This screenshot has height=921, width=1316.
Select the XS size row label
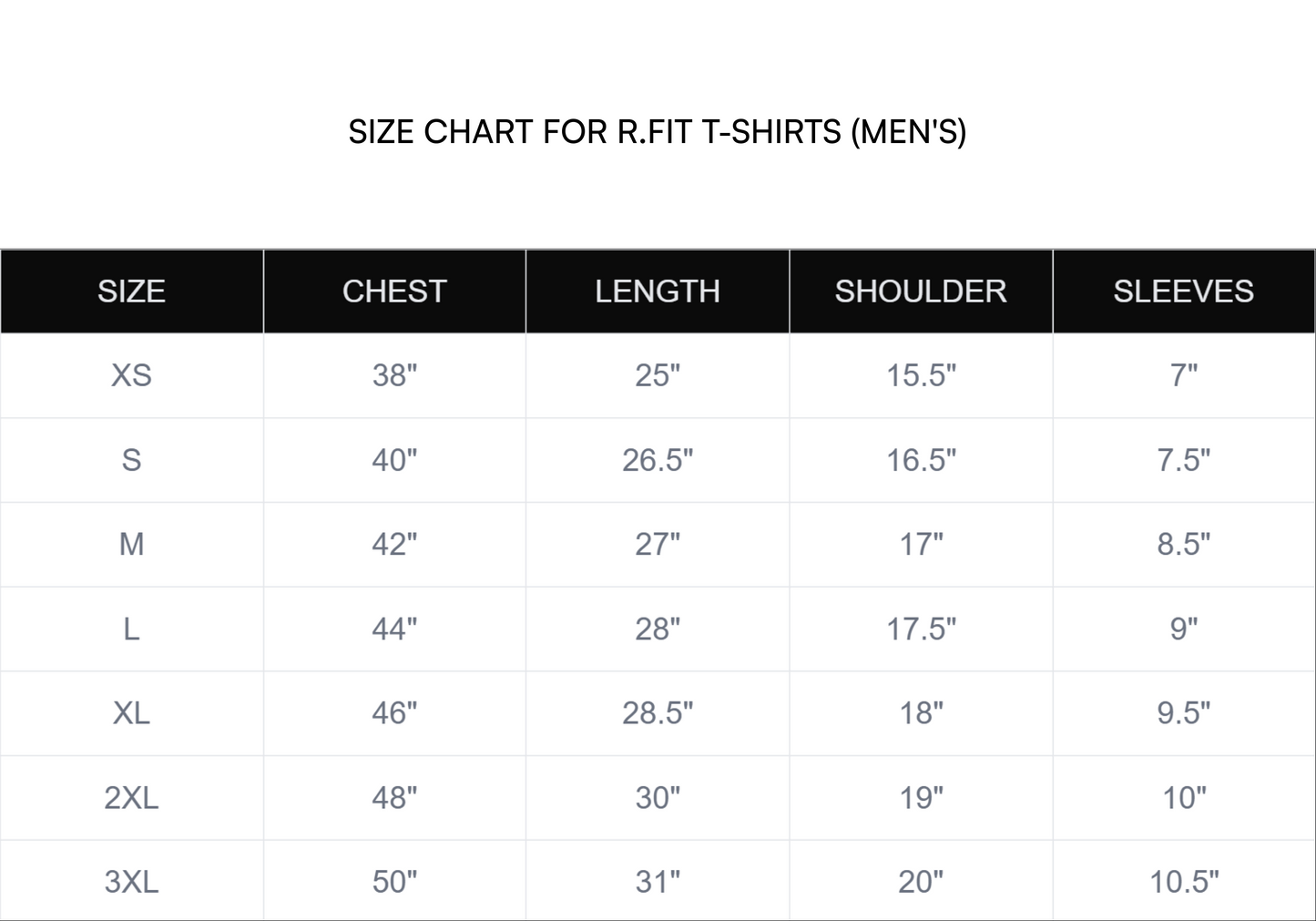coord(131,375)
